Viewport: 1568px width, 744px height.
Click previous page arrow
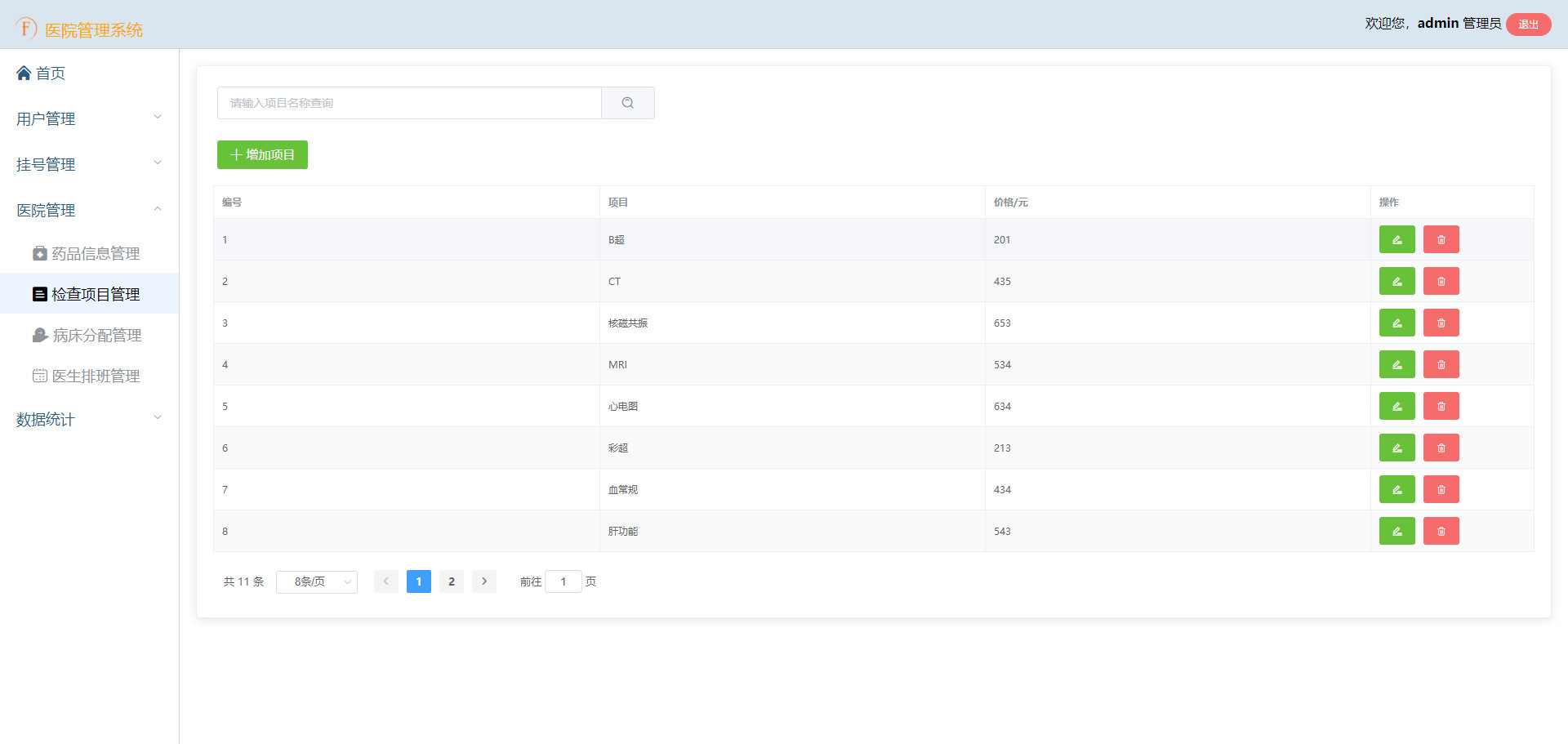[386, 581]
